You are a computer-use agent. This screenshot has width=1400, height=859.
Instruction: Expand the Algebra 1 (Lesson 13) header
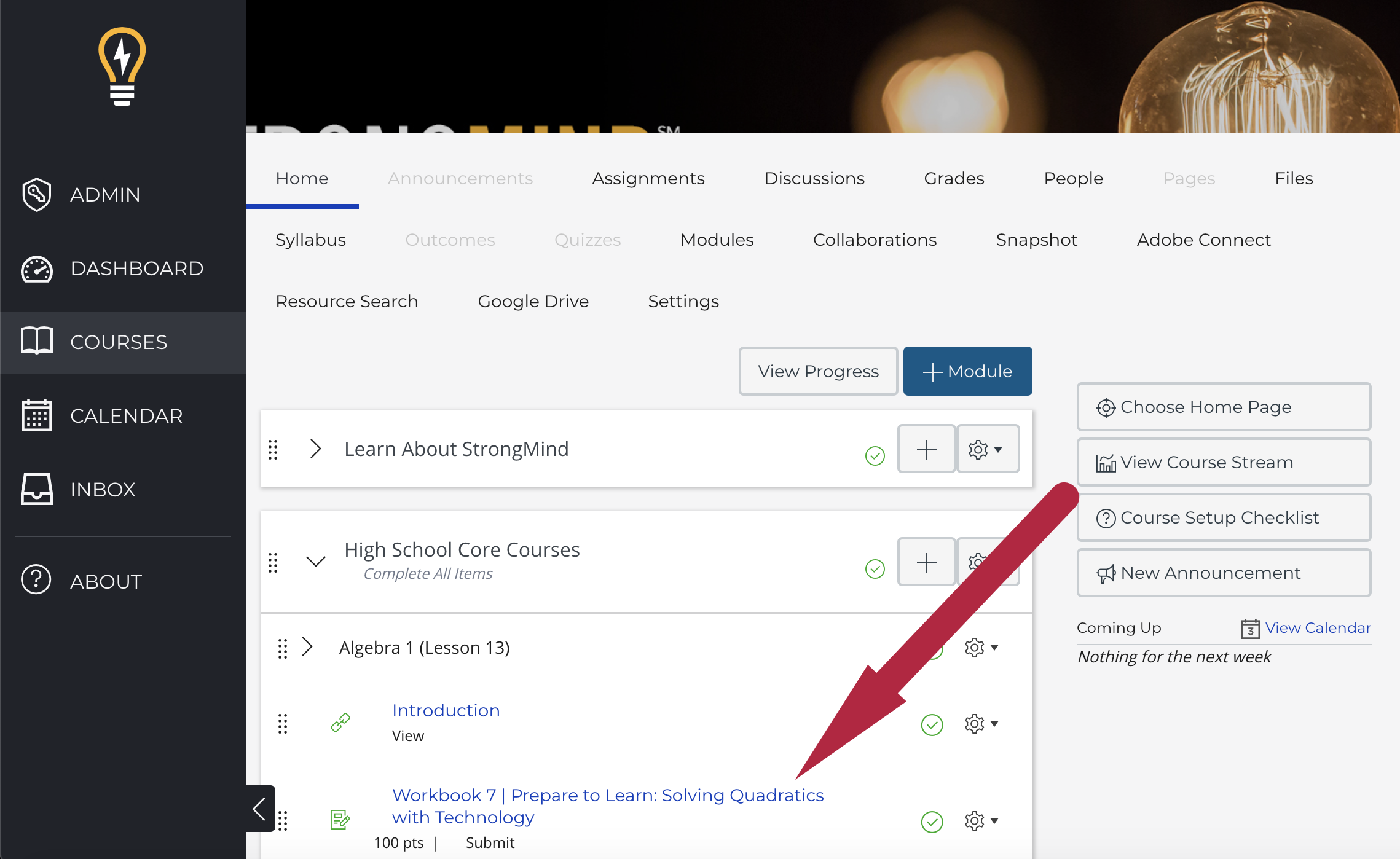308,646
